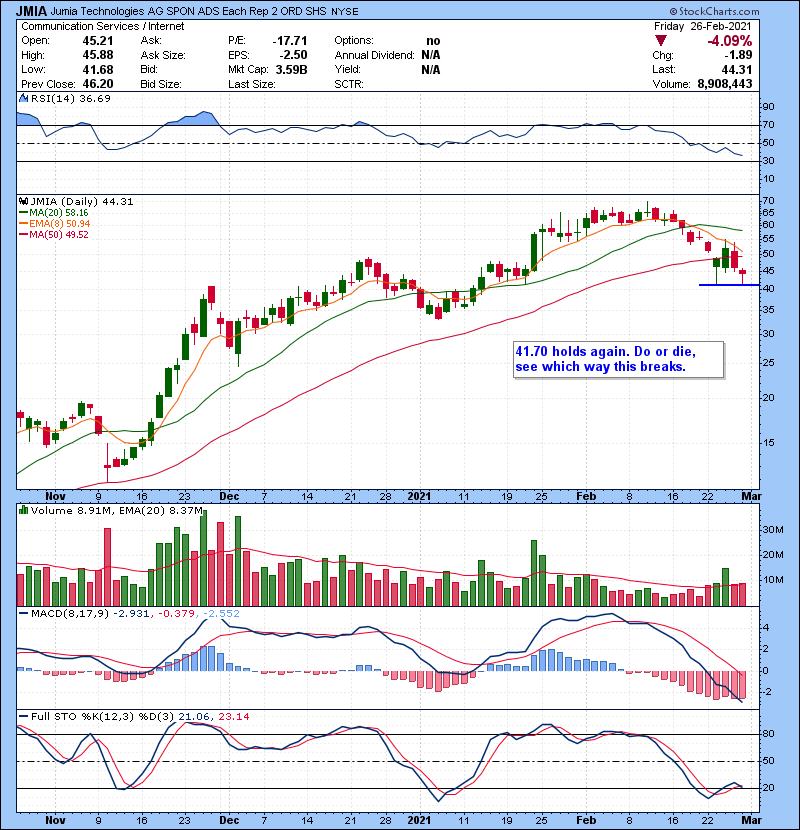
Task: Click the 70 level label on RSI axis
Action: 768,125
